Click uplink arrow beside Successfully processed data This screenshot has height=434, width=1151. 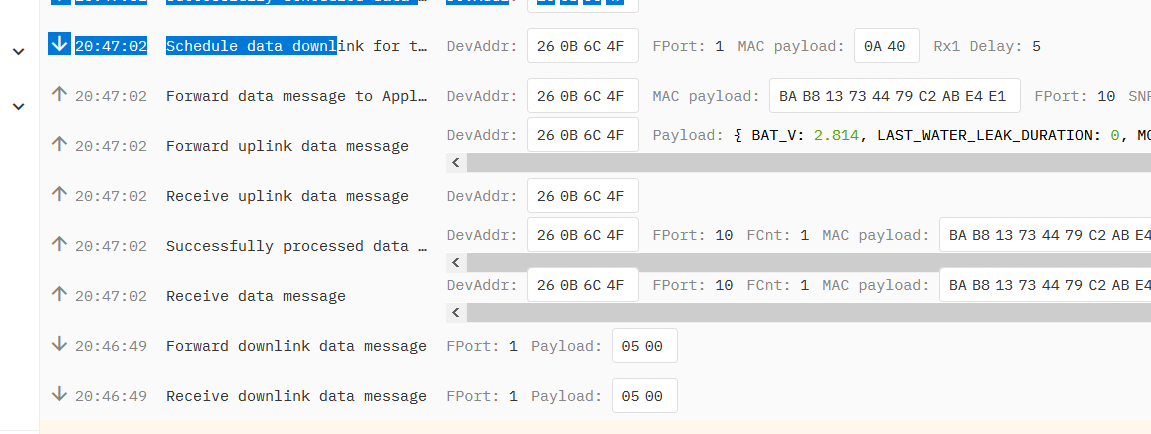click(x=59, y=245)
